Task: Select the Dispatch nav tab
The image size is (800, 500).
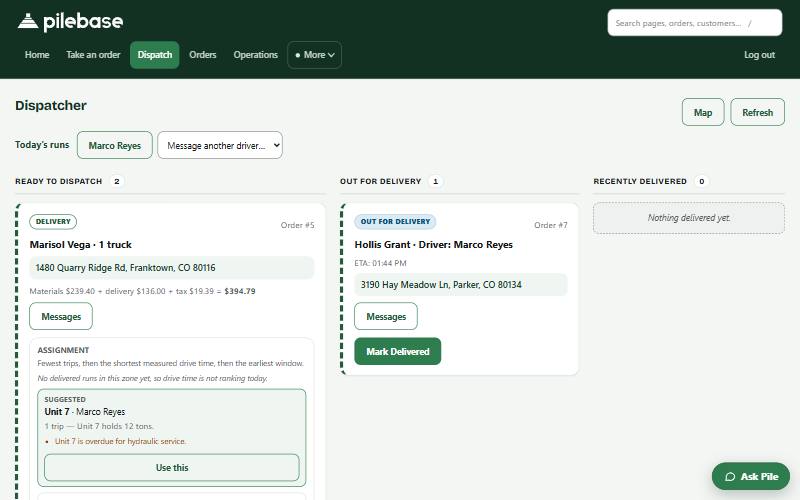Action: (x=155, y=55)
